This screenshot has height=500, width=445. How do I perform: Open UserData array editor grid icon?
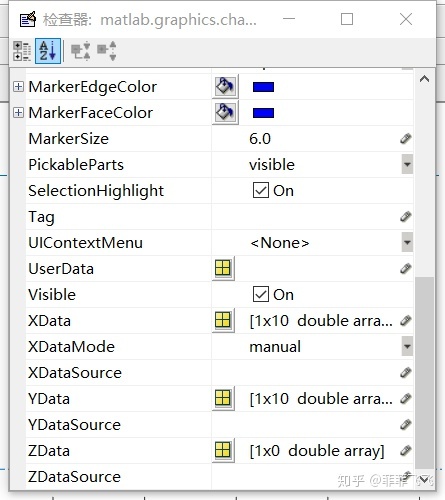coord(223,268)
